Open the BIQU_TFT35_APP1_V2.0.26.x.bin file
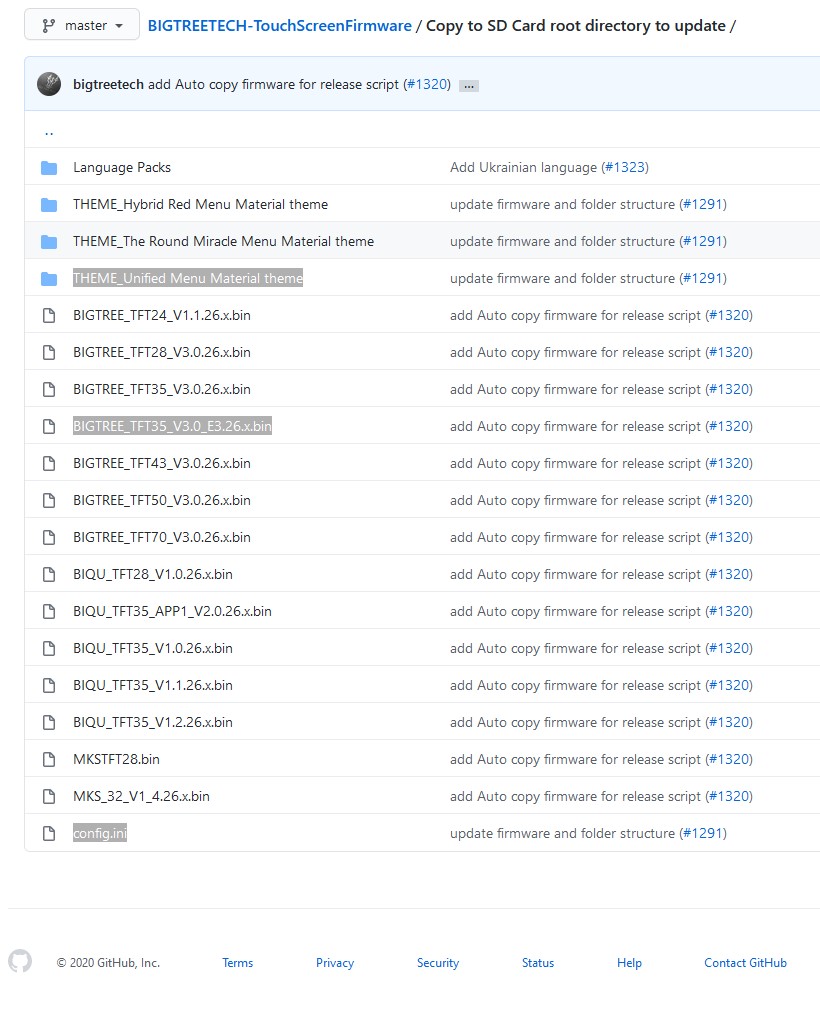The height and width of the screenshot is (1022, 820). point(172,611)
